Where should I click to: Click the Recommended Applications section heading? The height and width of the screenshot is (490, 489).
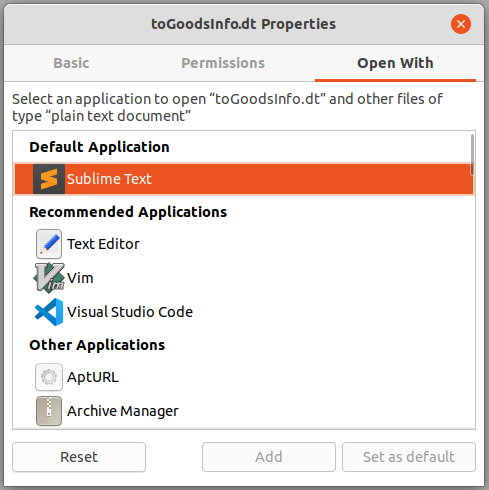128,212
